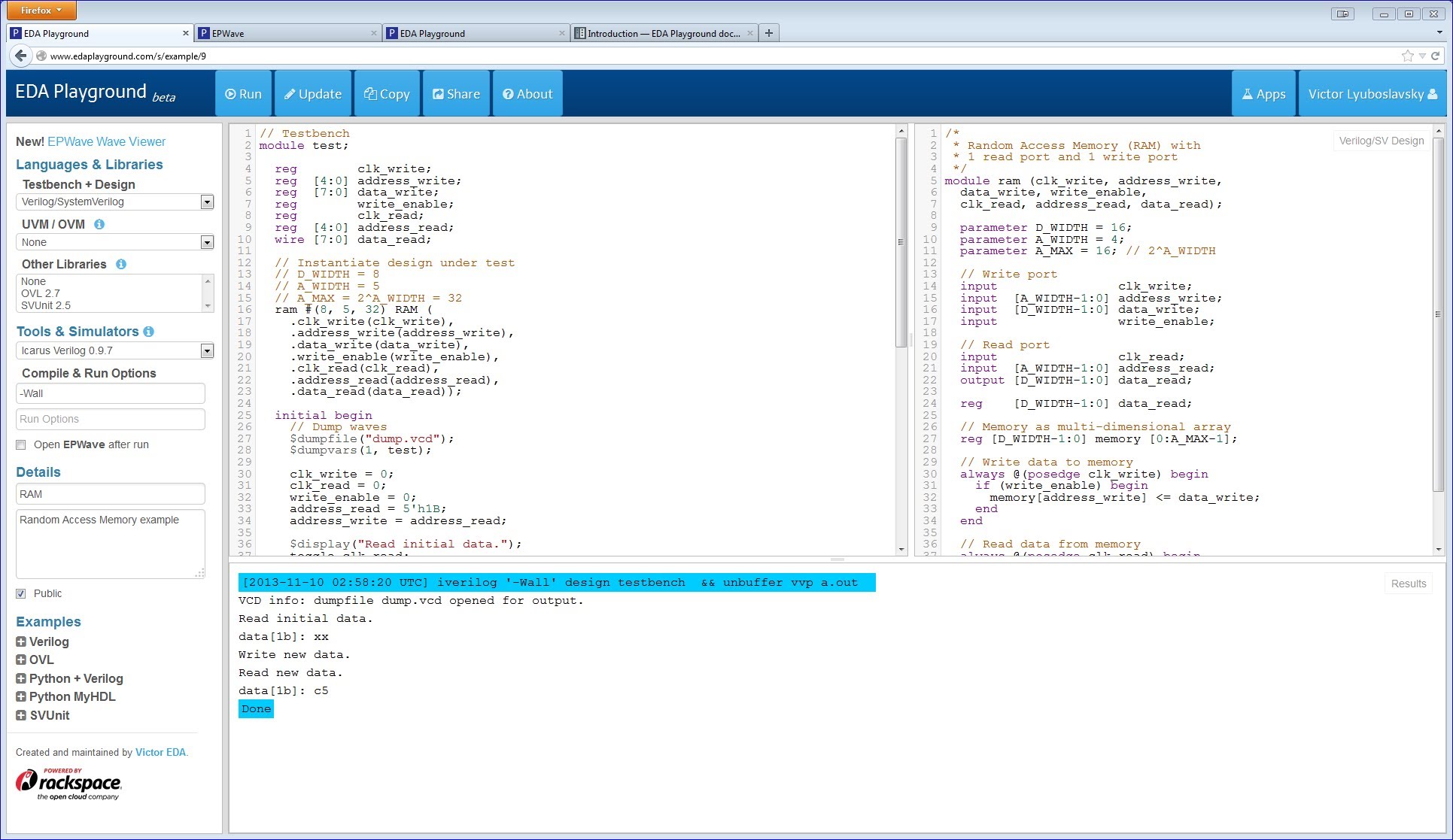Click the testbench editor vertical scrollbar
The width and height of the screenshot is (1453, 840).
point(901,241)
